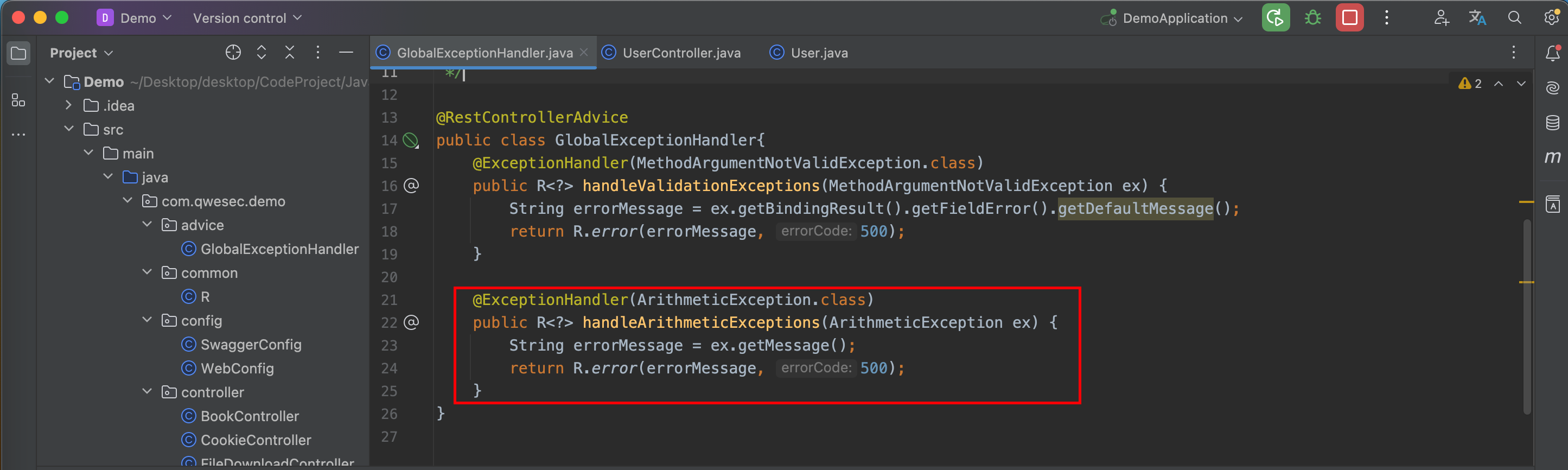Select BookController class in tree
This screenshot has width=1568, height=470.
(240, 416)
